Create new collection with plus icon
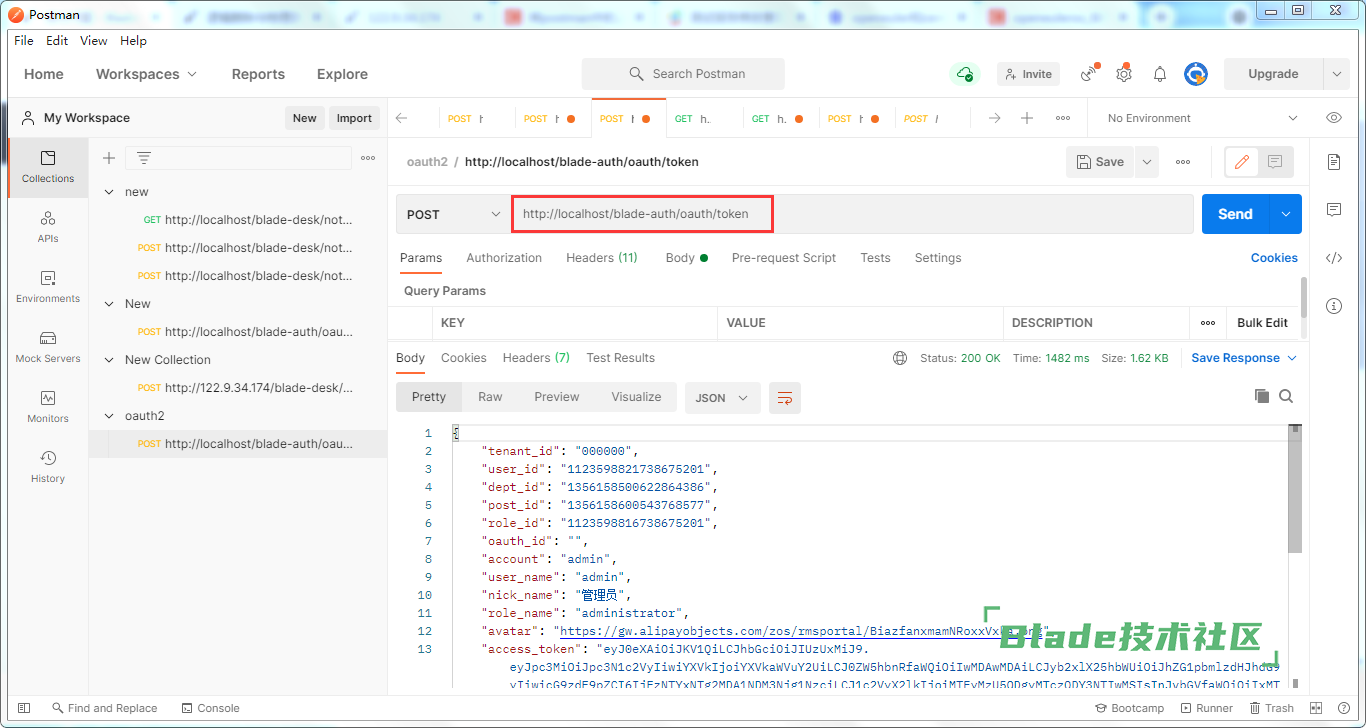Screen dimensions: 1366x728 (109, 158)
